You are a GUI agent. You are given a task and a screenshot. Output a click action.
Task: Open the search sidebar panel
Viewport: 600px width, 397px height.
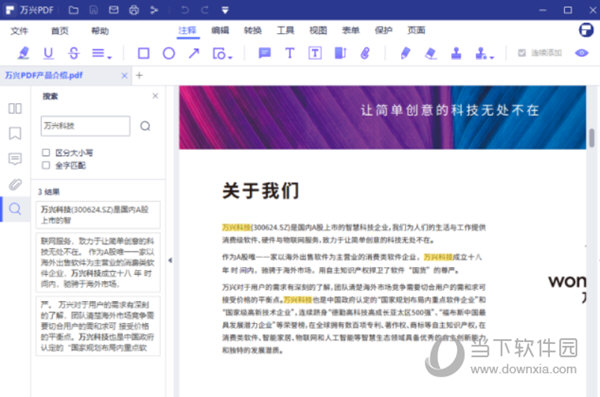click(x=15, y=209)
